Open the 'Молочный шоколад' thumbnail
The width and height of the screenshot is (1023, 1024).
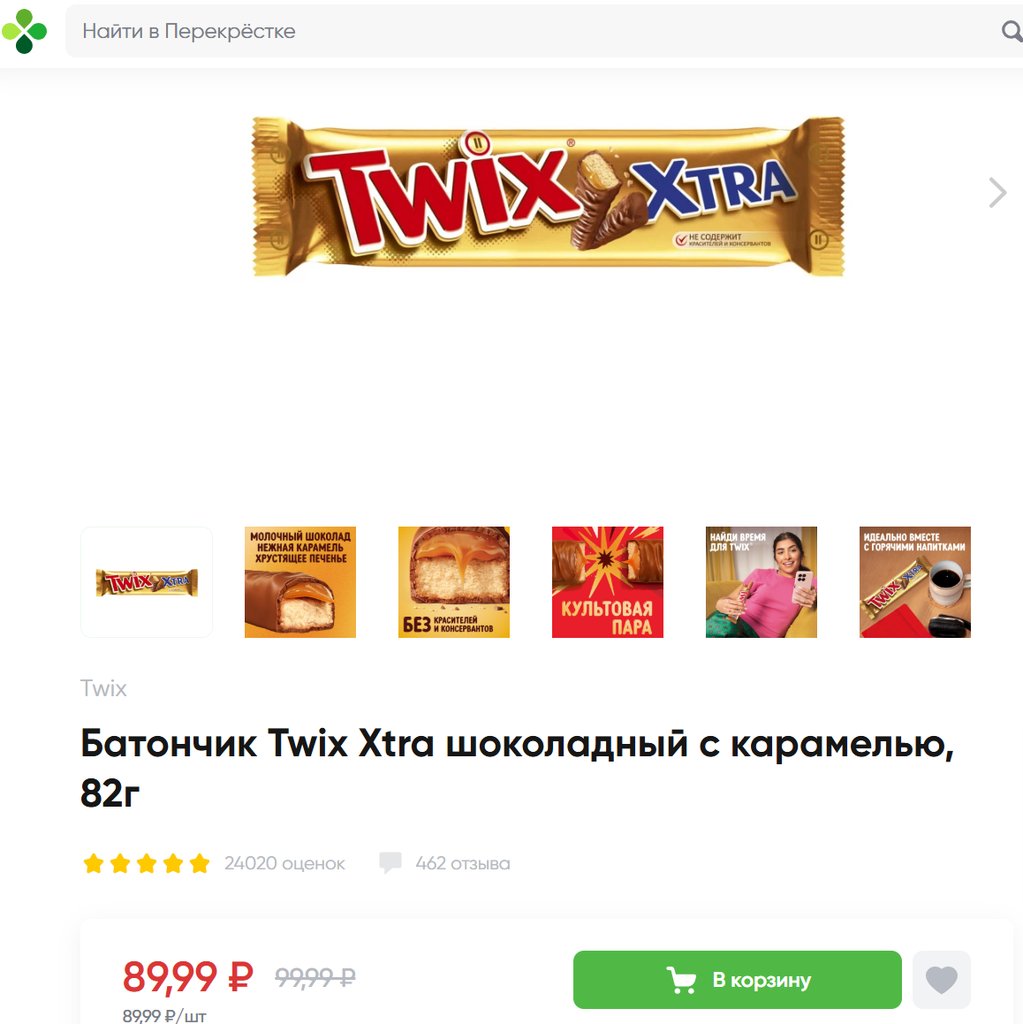click(300, 582)
